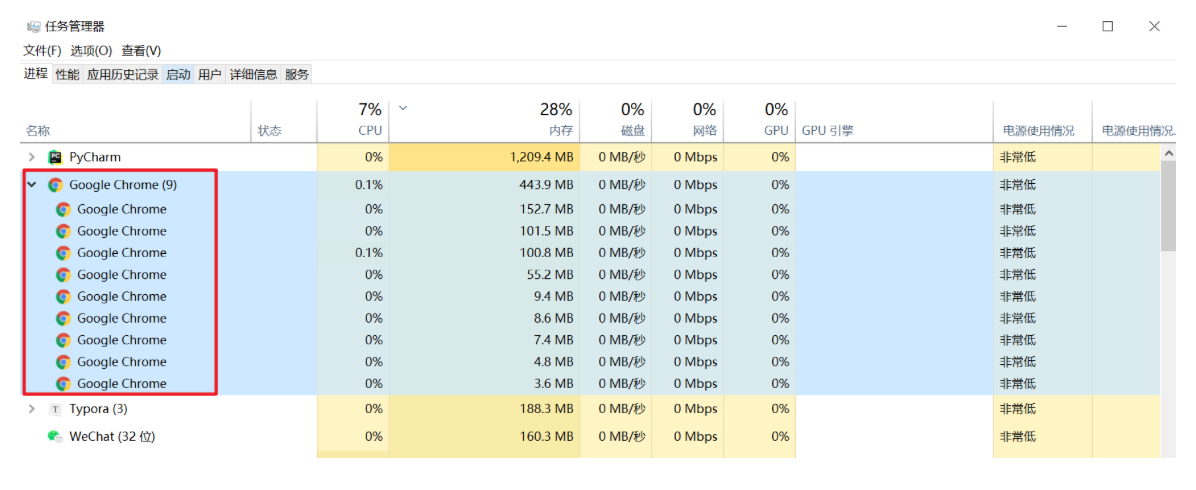Click the PyCharm application icon
The width and height of the screenshot is (1196, 490).
coord(54,156)
